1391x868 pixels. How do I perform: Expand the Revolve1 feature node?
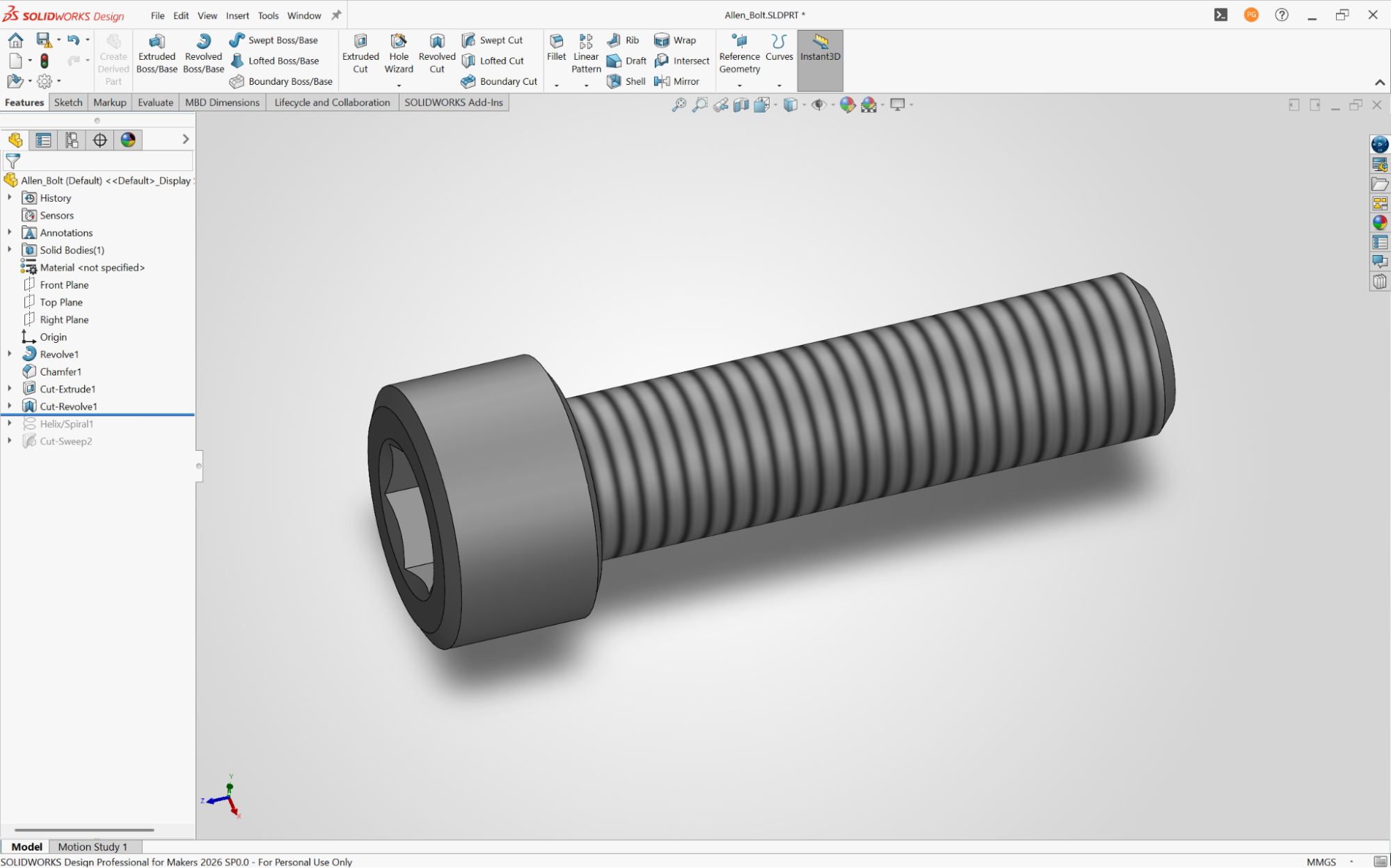[10, 354]
